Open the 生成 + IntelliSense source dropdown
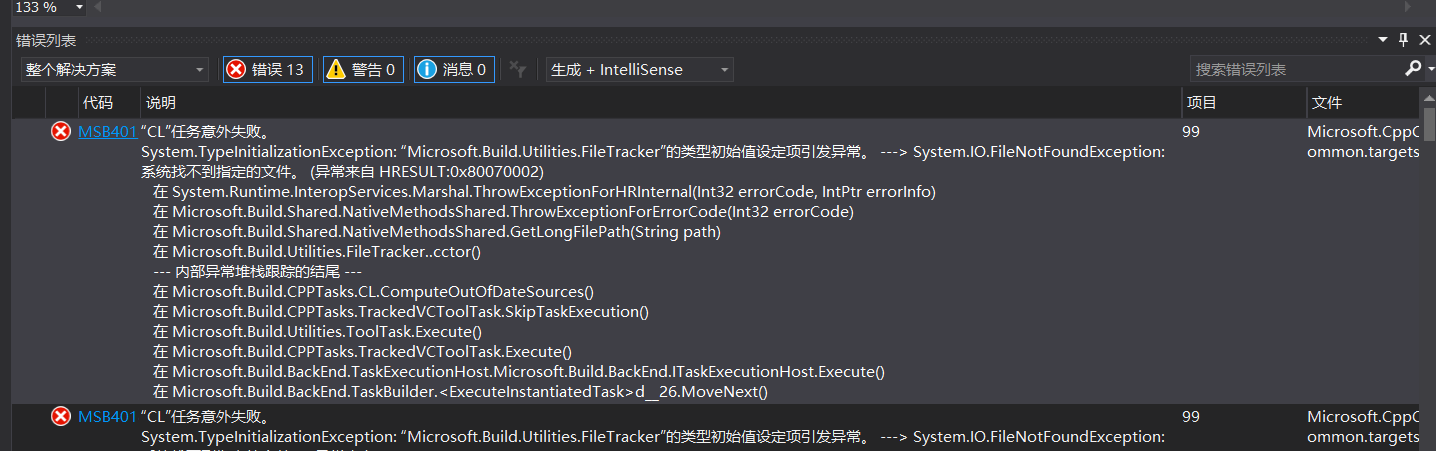Viewport: 1436px width, 451px height. click(639, 69)
